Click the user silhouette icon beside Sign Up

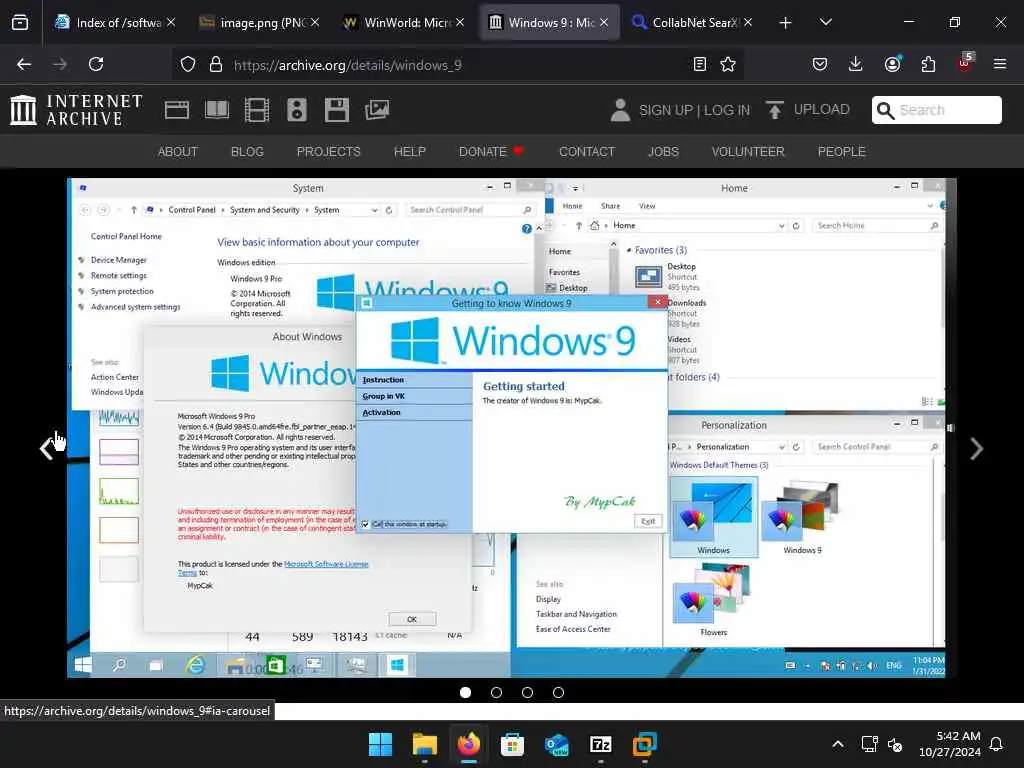click(x=620, y=110)
